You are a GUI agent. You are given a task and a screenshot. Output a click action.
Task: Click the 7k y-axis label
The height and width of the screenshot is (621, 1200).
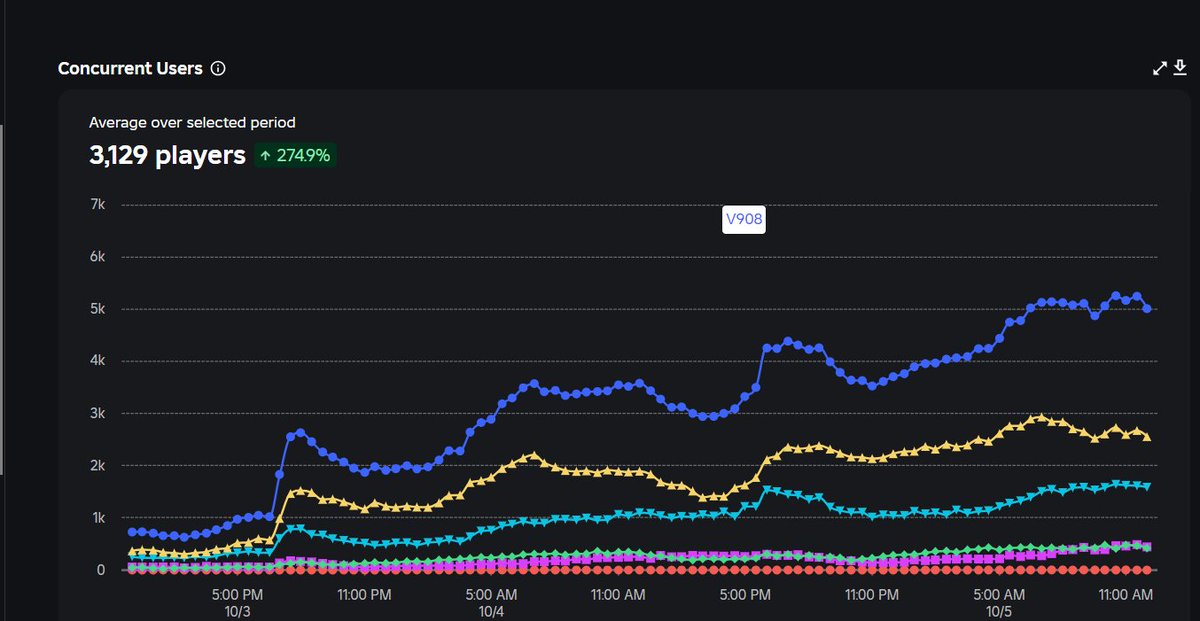coord(98,204)
